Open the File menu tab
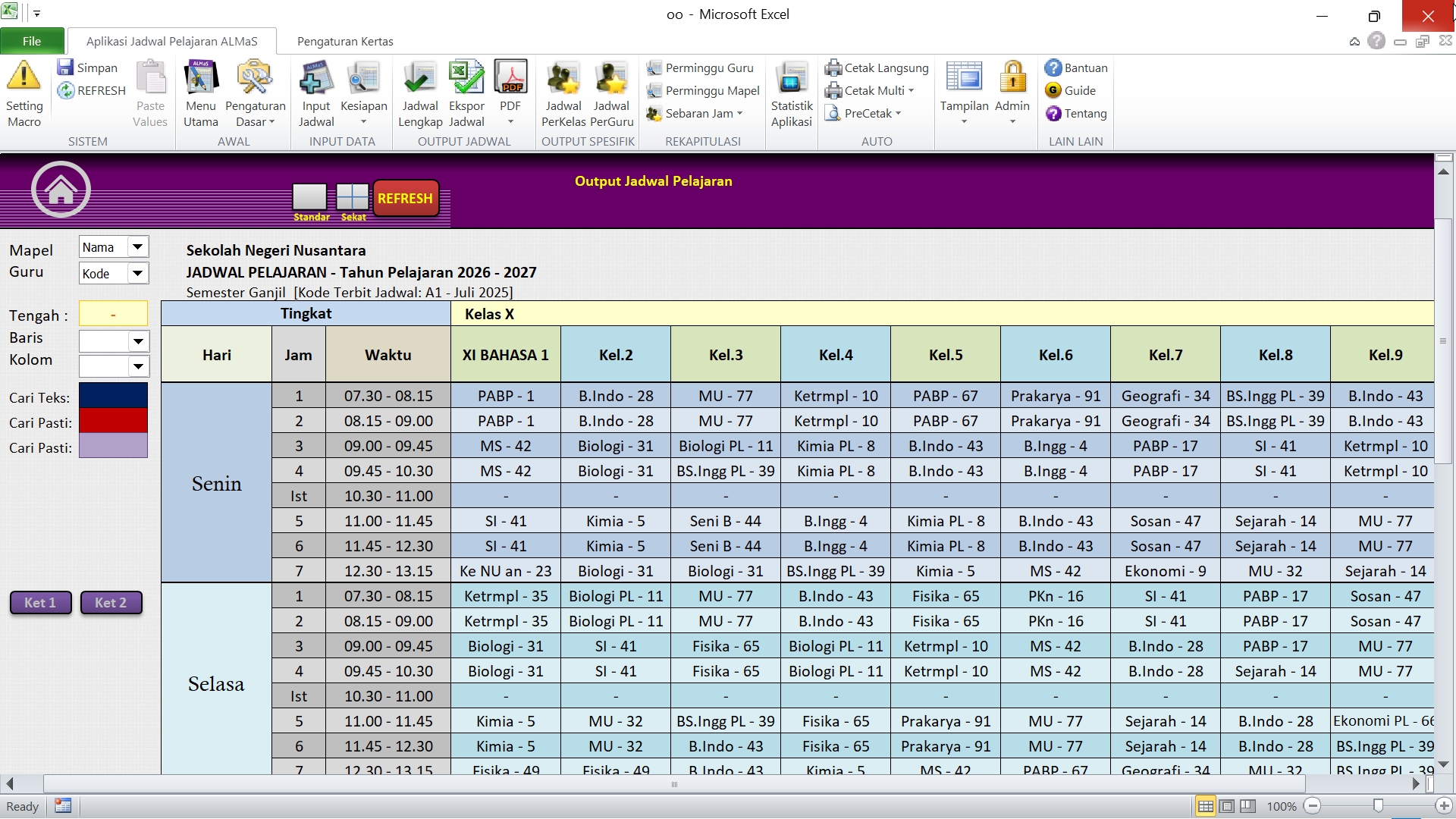Viewport: 1456px width, 819px height. [x=32, y=42]
